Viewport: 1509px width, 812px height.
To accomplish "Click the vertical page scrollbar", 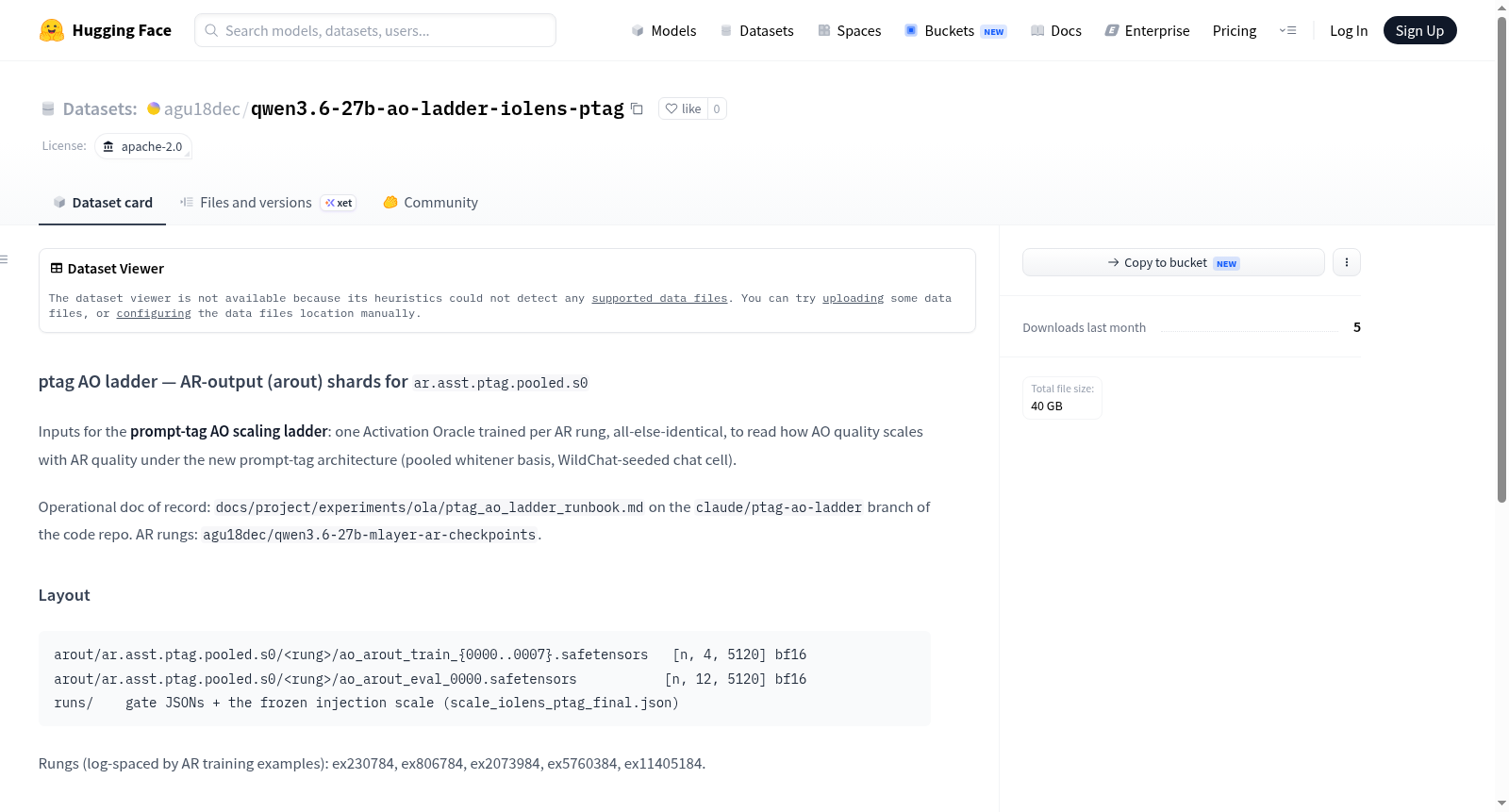I will (1501, 259).
